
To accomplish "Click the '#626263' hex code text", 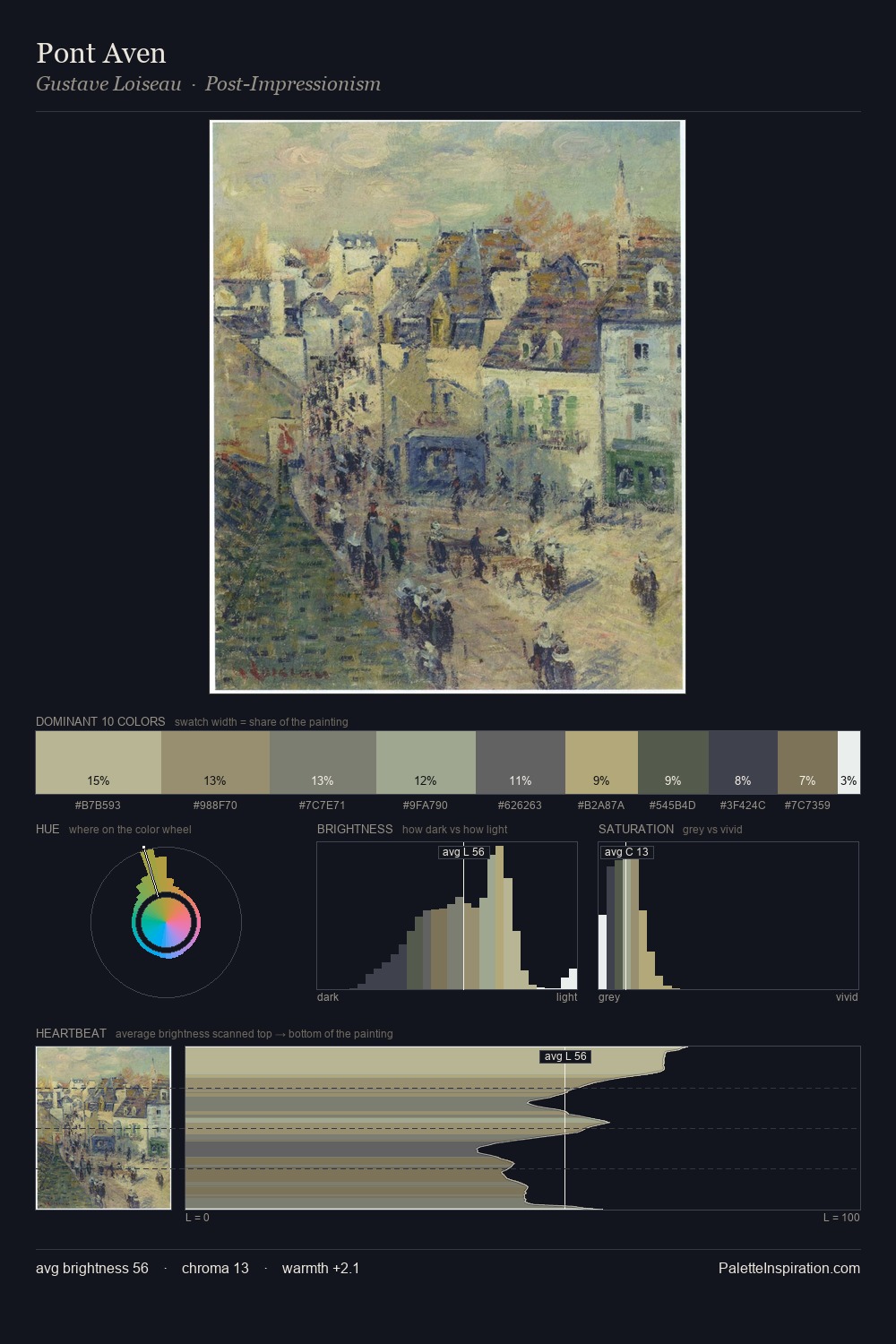I will coord(521,805).
